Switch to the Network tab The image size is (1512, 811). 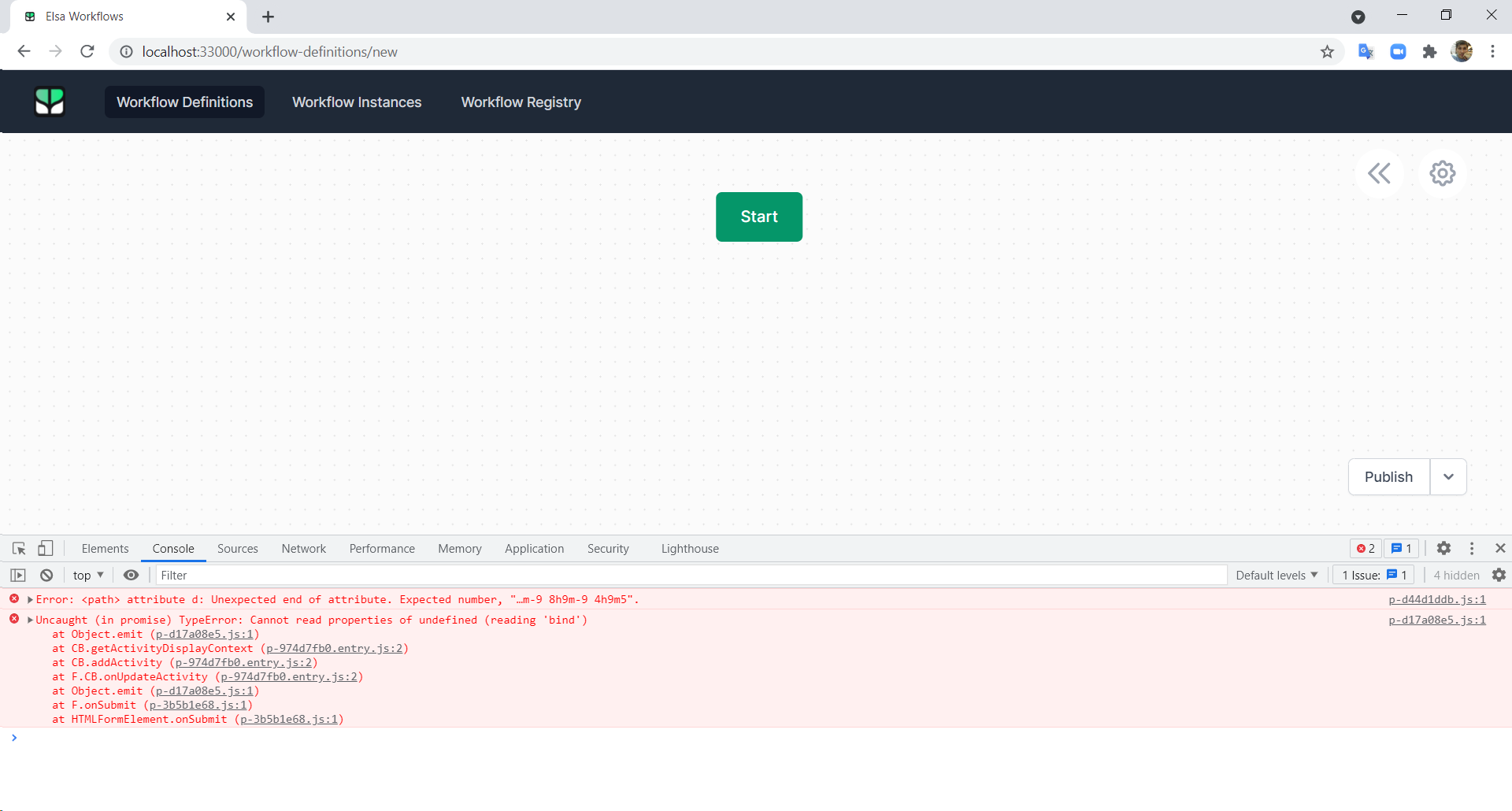click(x=303, y=548)
